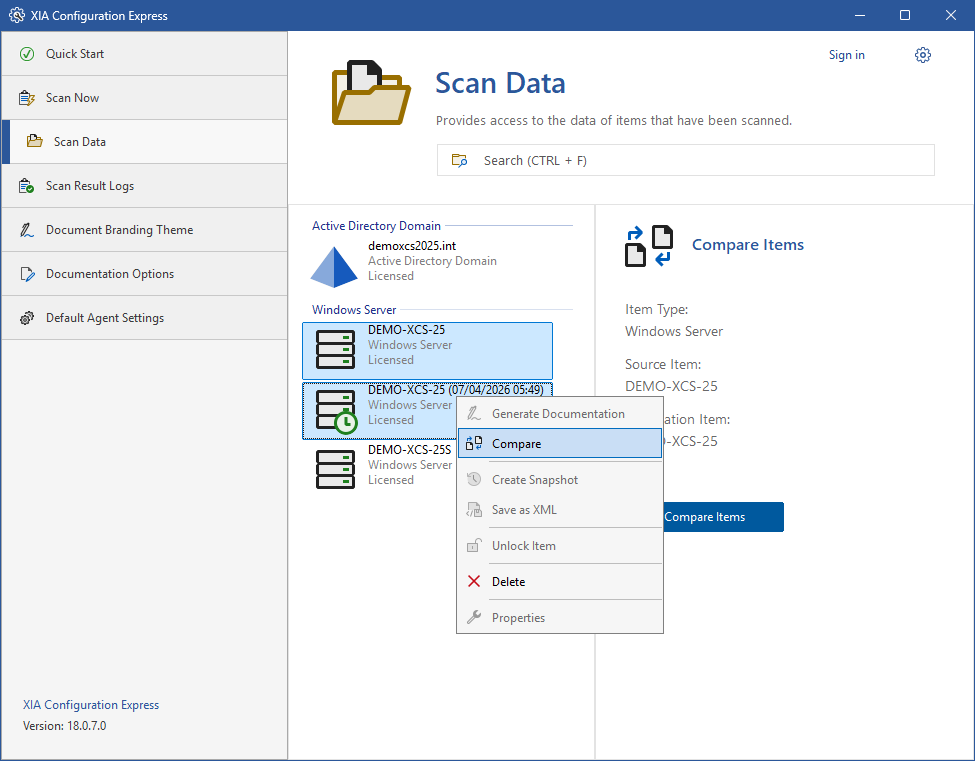The width and height of the screenshot is (975, 761).
Task: Click the red X Delete icon in context menu
Action: click(x=474, y=582)
